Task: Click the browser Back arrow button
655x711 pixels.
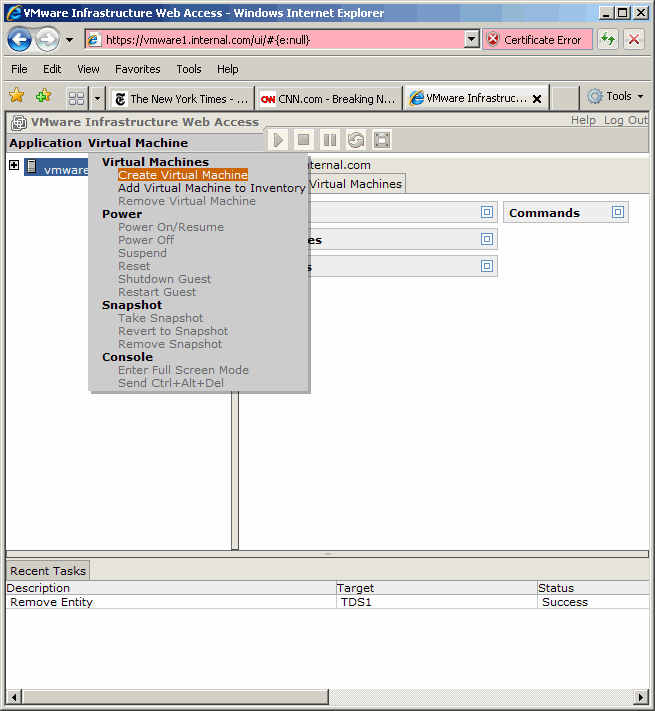Action: pyautogui.click(x=19, y=40)
